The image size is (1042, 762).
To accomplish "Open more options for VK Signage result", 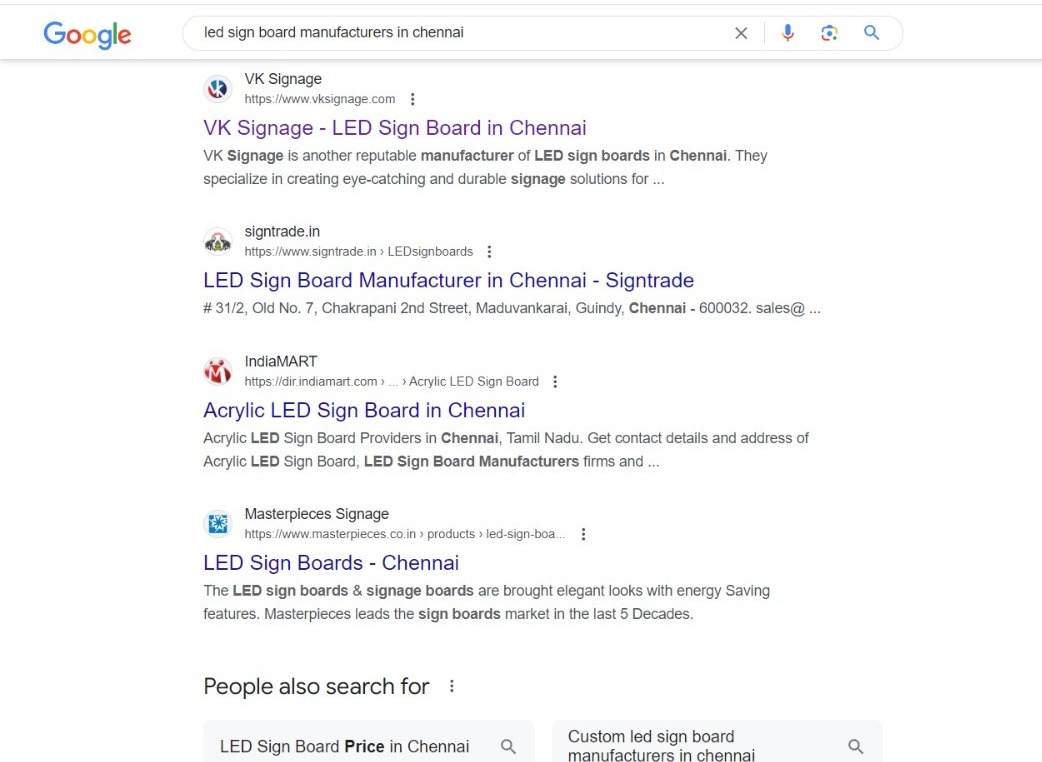I will point(412,99).
